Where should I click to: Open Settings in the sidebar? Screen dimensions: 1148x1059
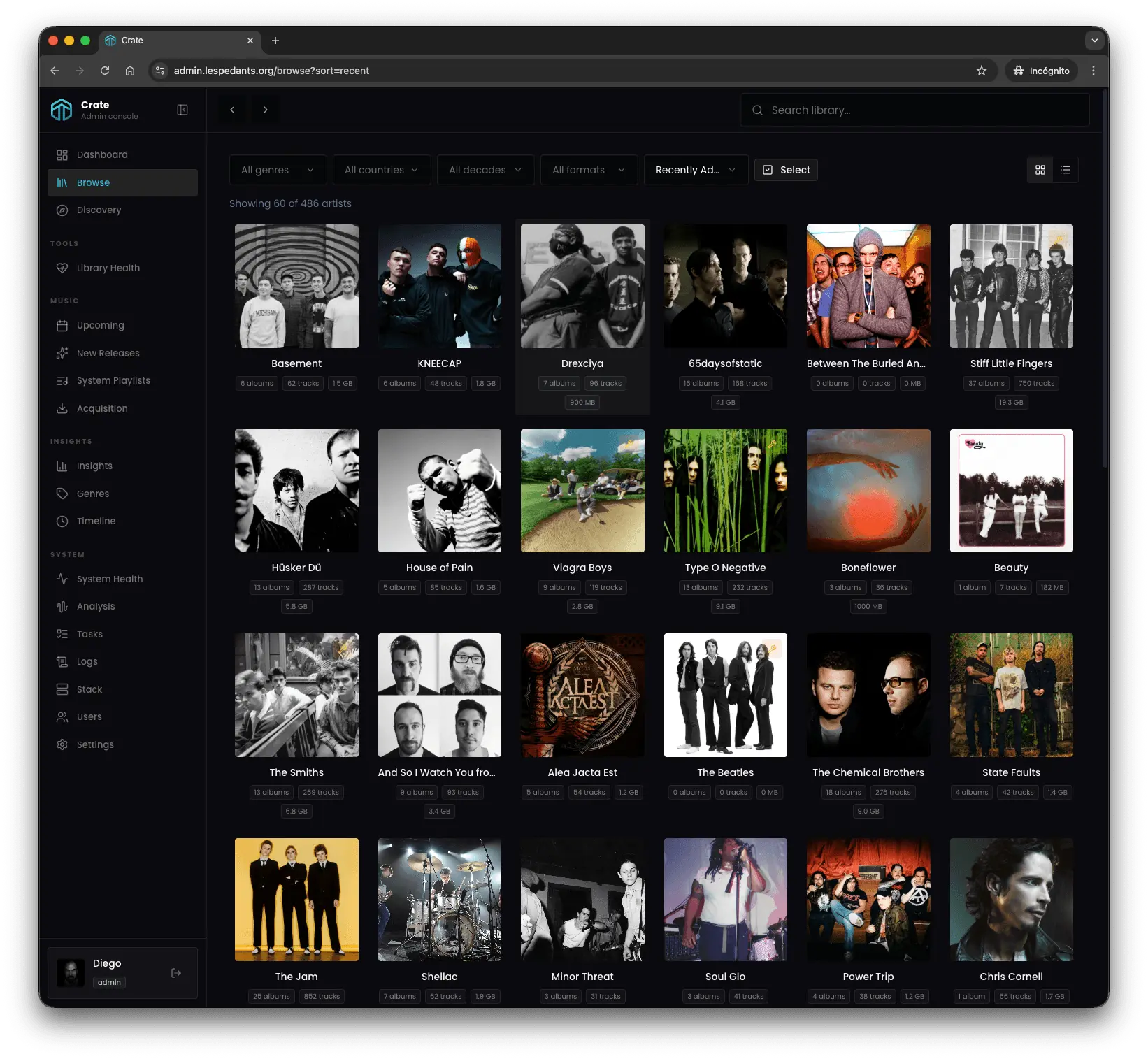(122, 744)
